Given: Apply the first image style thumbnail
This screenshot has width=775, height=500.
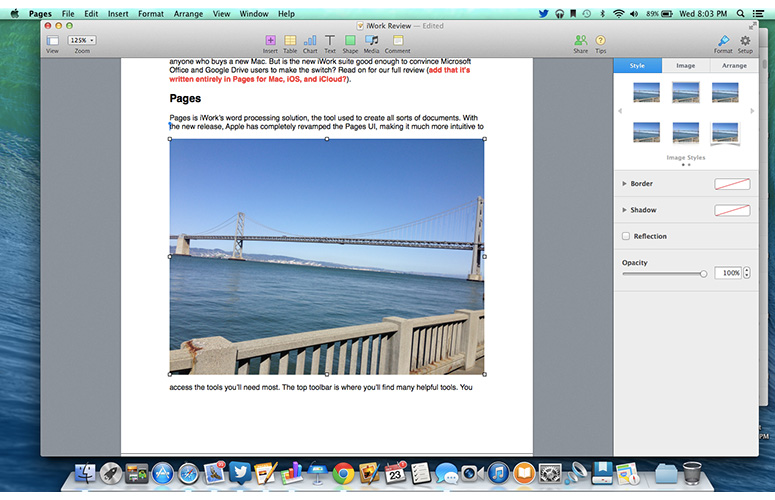Looking at the screenshot, I should click(x=646, y=92).
